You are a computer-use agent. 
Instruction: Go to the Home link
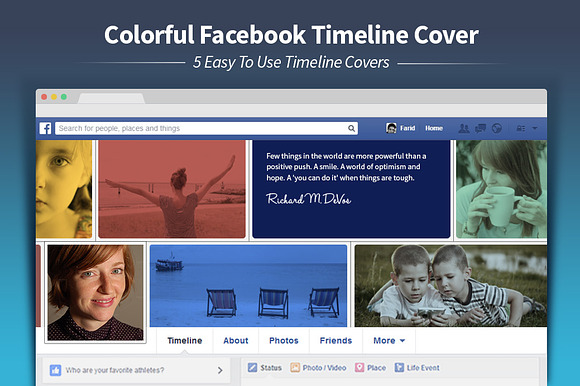point(434,128)
